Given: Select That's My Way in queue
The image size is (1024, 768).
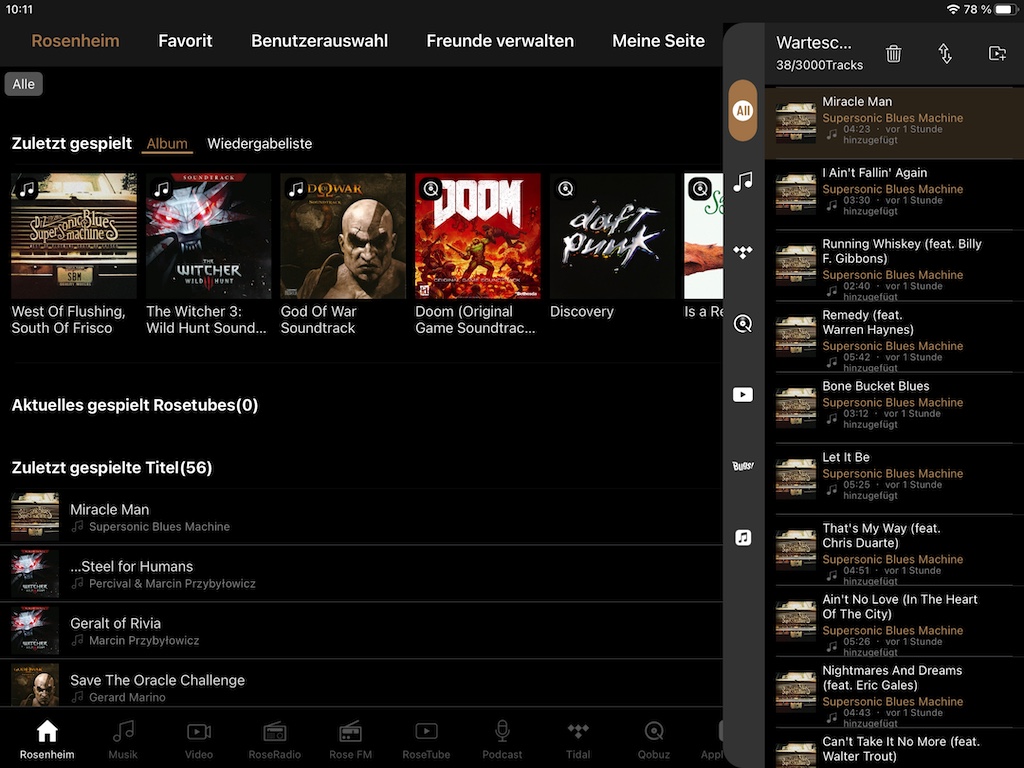Looking at the screenshot, I should pyautogui.click(x=894, y=551).
